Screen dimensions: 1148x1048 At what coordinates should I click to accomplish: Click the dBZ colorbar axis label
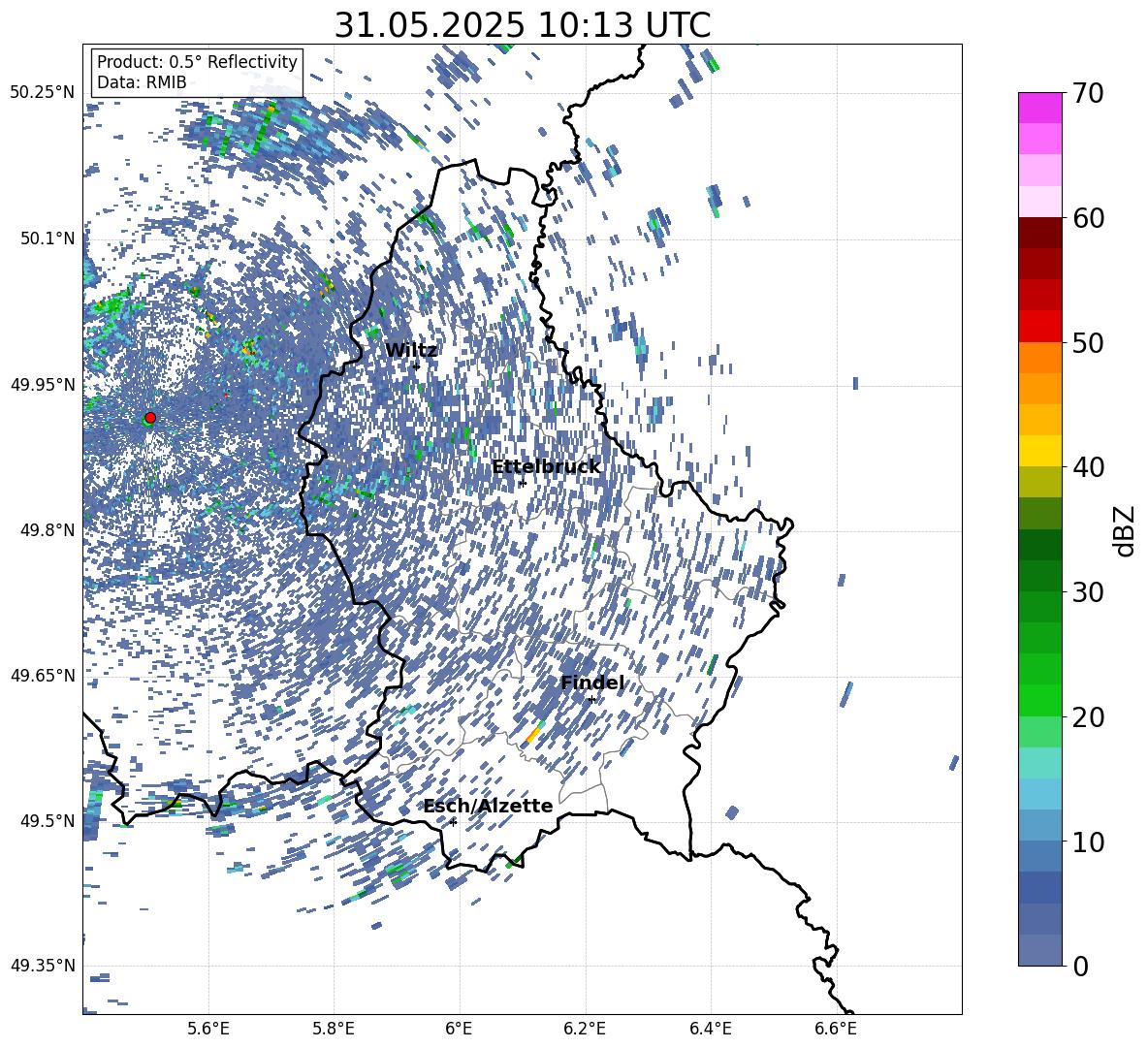pyautogui.click(x=1126, y=530)
